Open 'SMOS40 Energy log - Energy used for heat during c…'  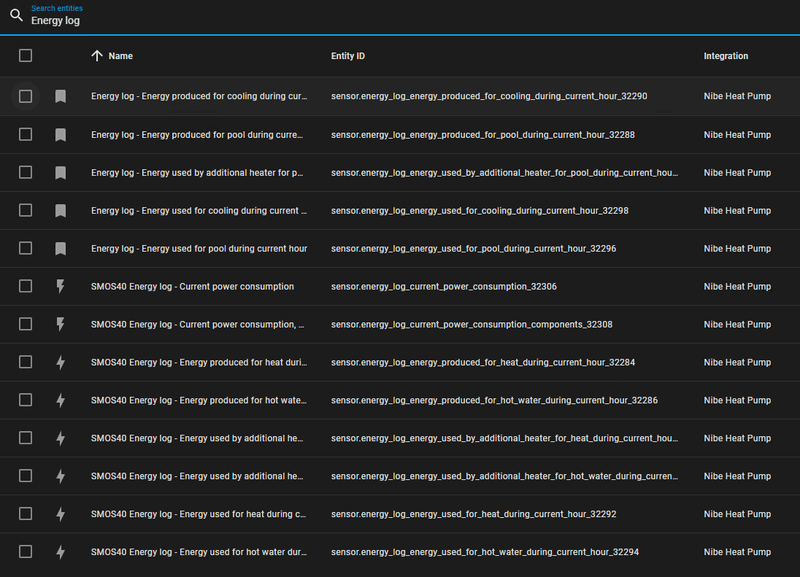pos(198,514)
